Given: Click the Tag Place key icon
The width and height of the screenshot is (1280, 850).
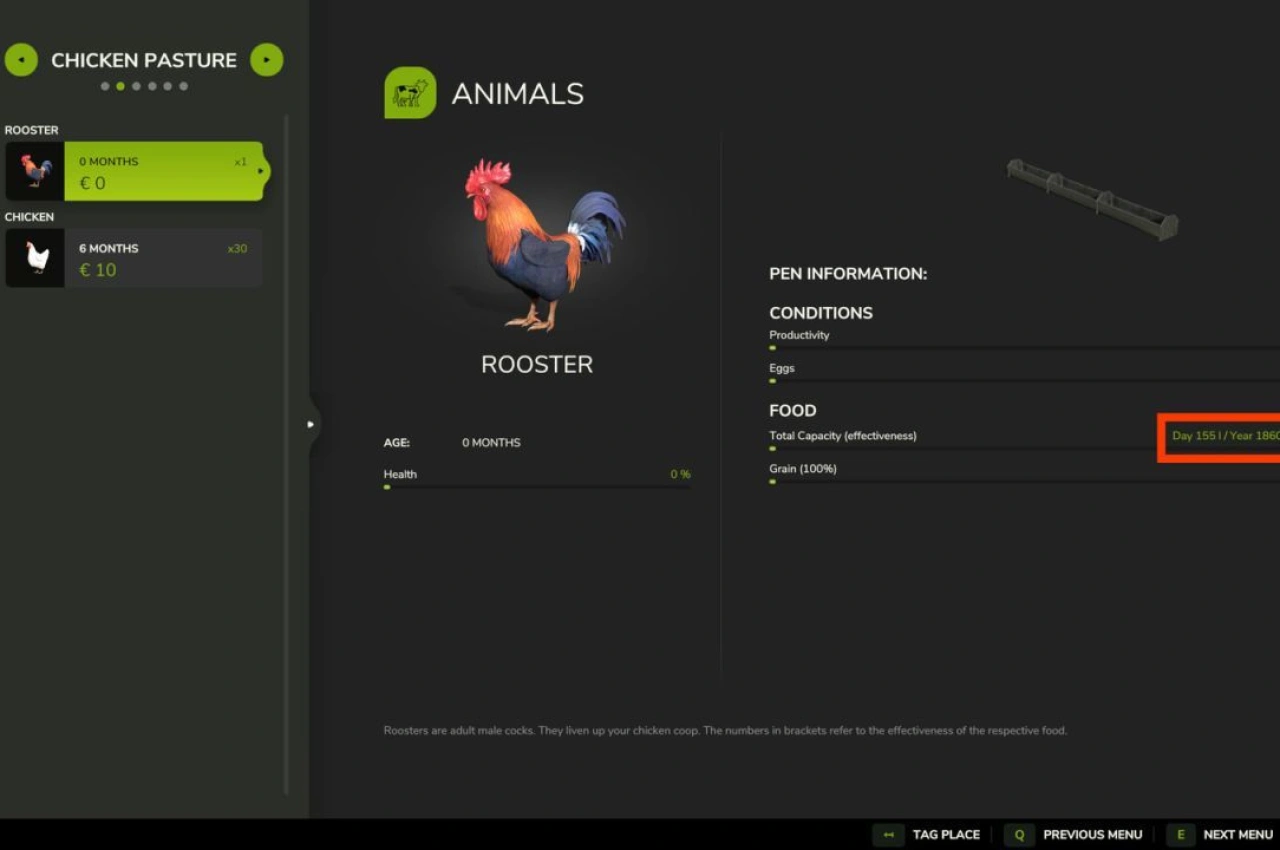Looking at the screenshot, I should tap(888, 835).
